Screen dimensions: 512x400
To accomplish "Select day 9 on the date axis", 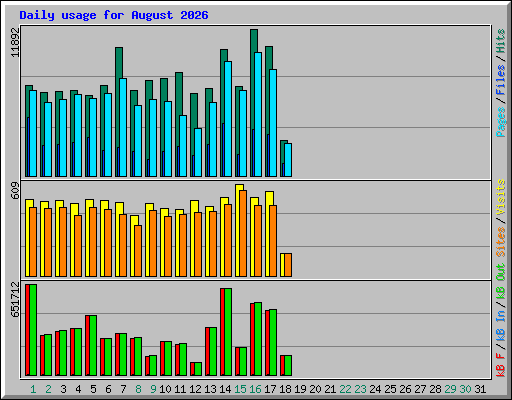I will tap(153, 389).
